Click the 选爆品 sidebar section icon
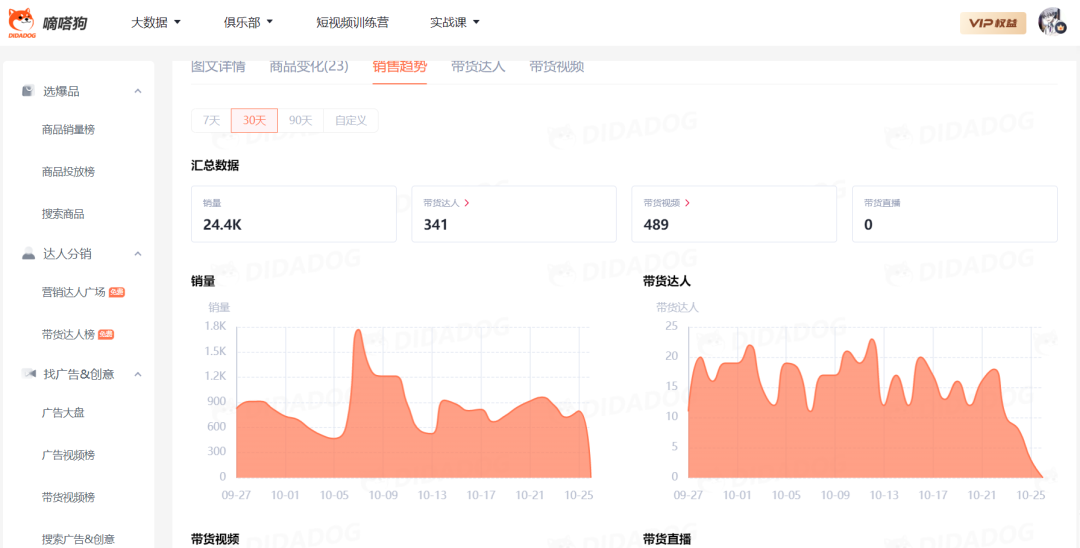The image size is (1080, 548). [x=28, y=91]
